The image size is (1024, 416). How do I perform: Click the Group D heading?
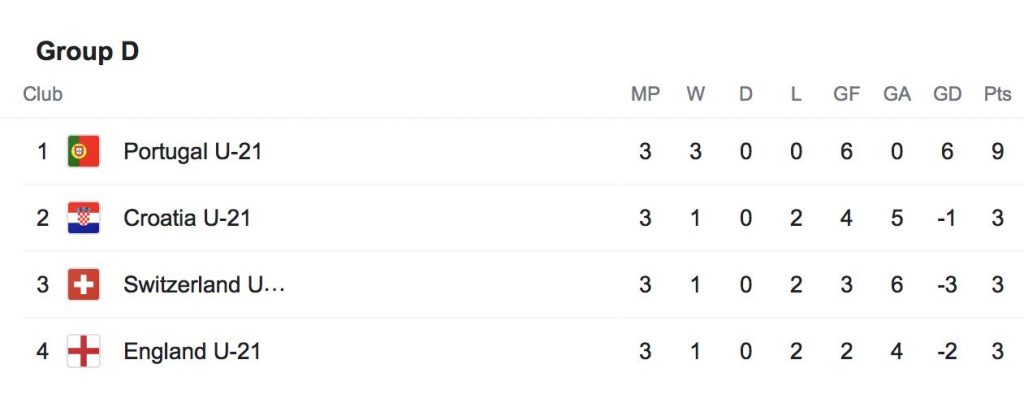[x=87, y=52]
